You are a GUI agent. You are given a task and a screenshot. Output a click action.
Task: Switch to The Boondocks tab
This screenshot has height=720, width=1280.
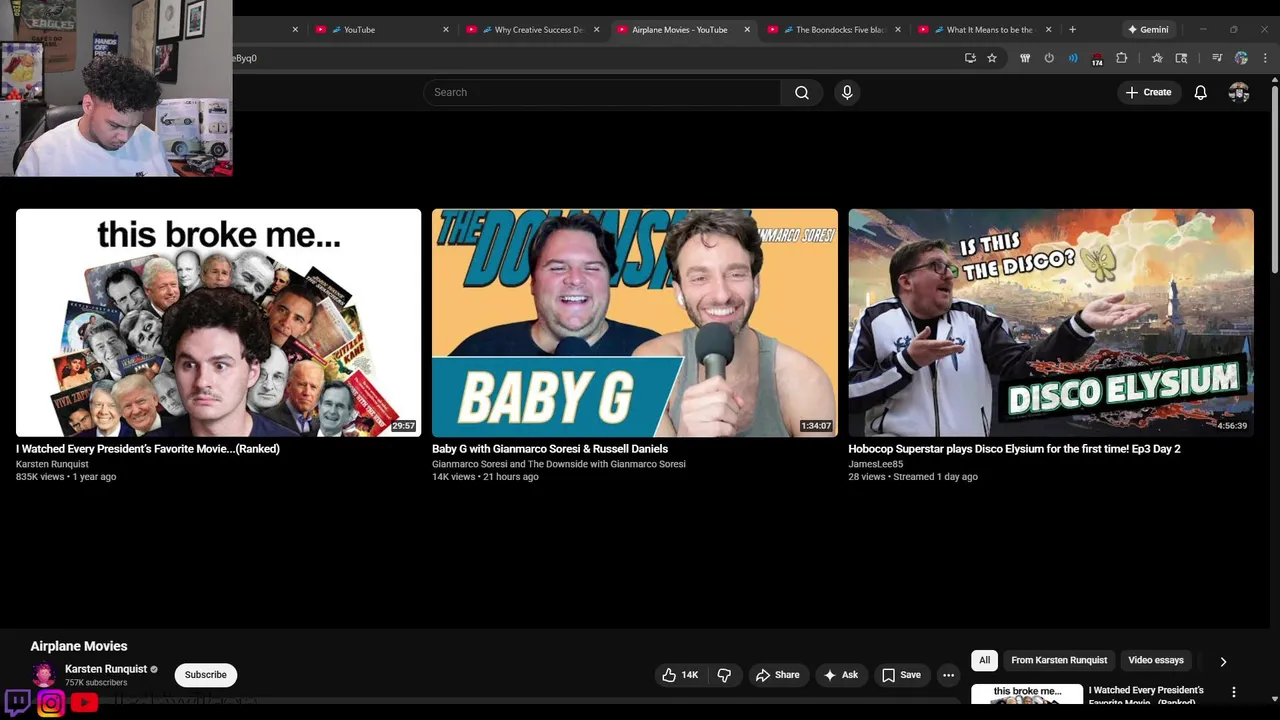click(832, 30)
